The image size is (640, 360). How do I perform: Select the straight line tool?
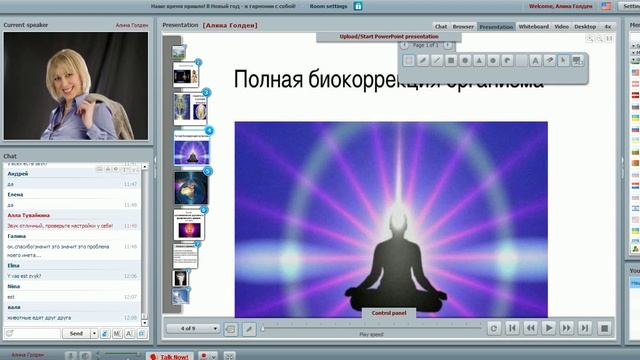tap(437, 61)
